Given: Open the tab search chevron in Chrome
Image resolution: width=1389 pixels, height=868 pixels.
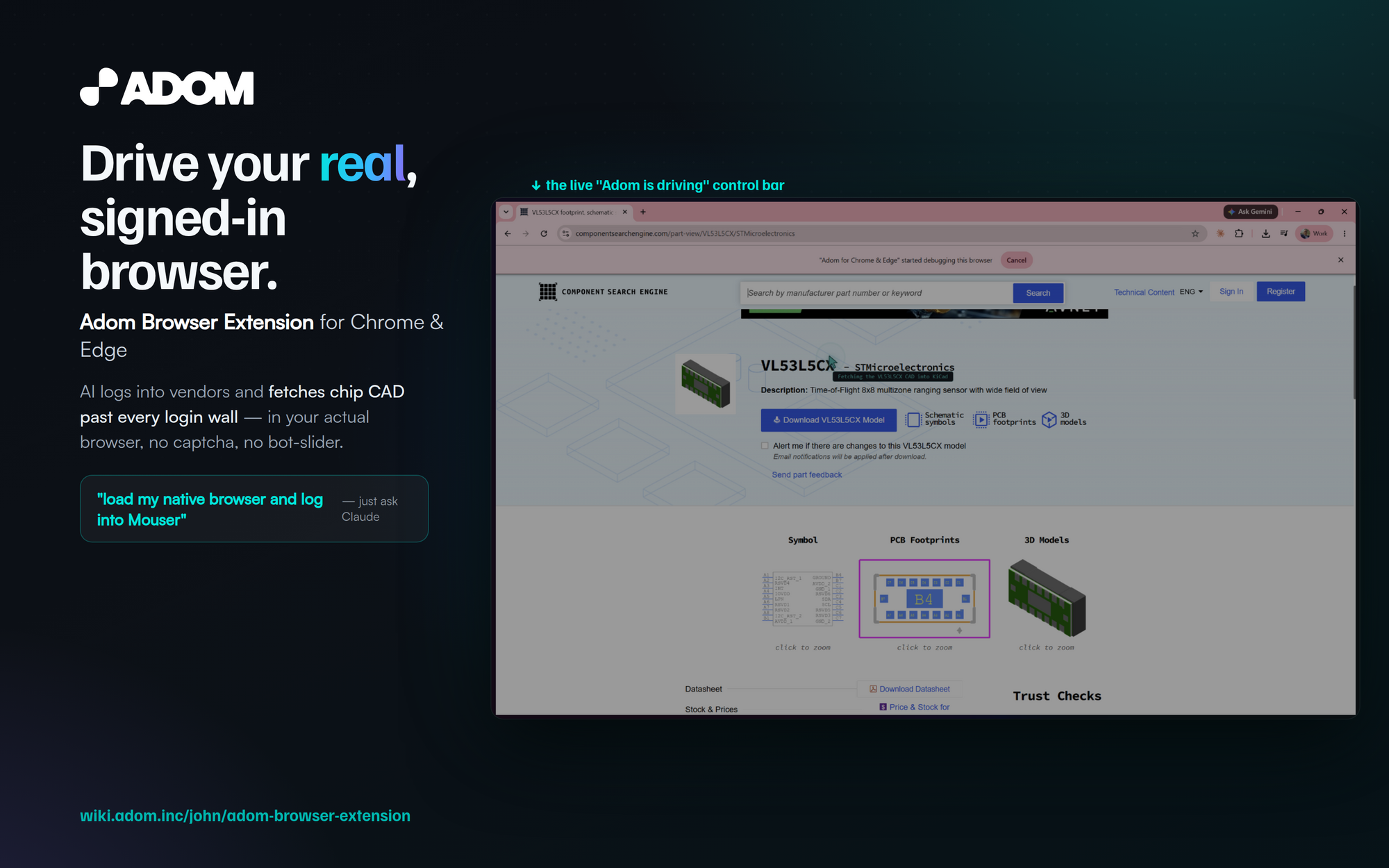Looking at the screenshot, I should [506, 212].
